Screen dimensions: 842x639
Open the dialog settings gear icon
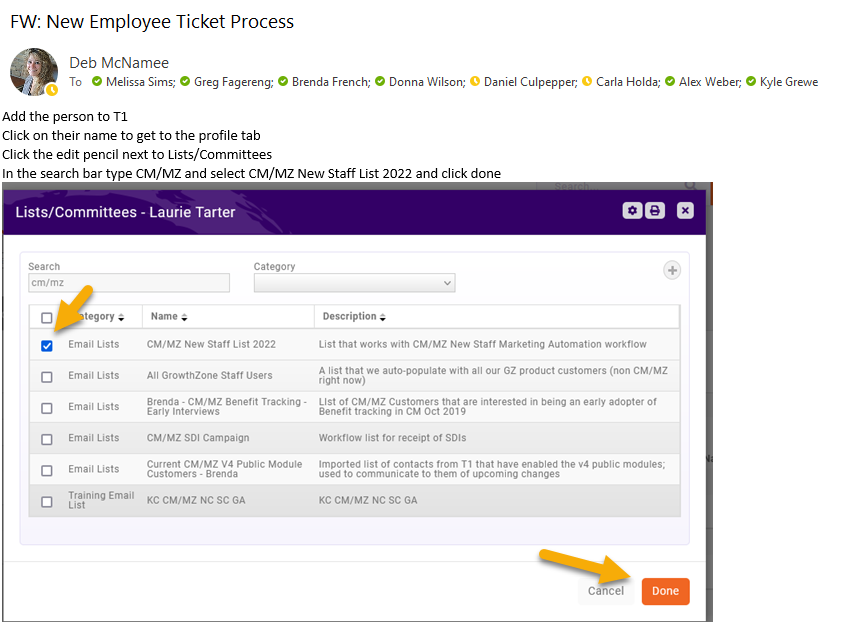click(632, 211)
